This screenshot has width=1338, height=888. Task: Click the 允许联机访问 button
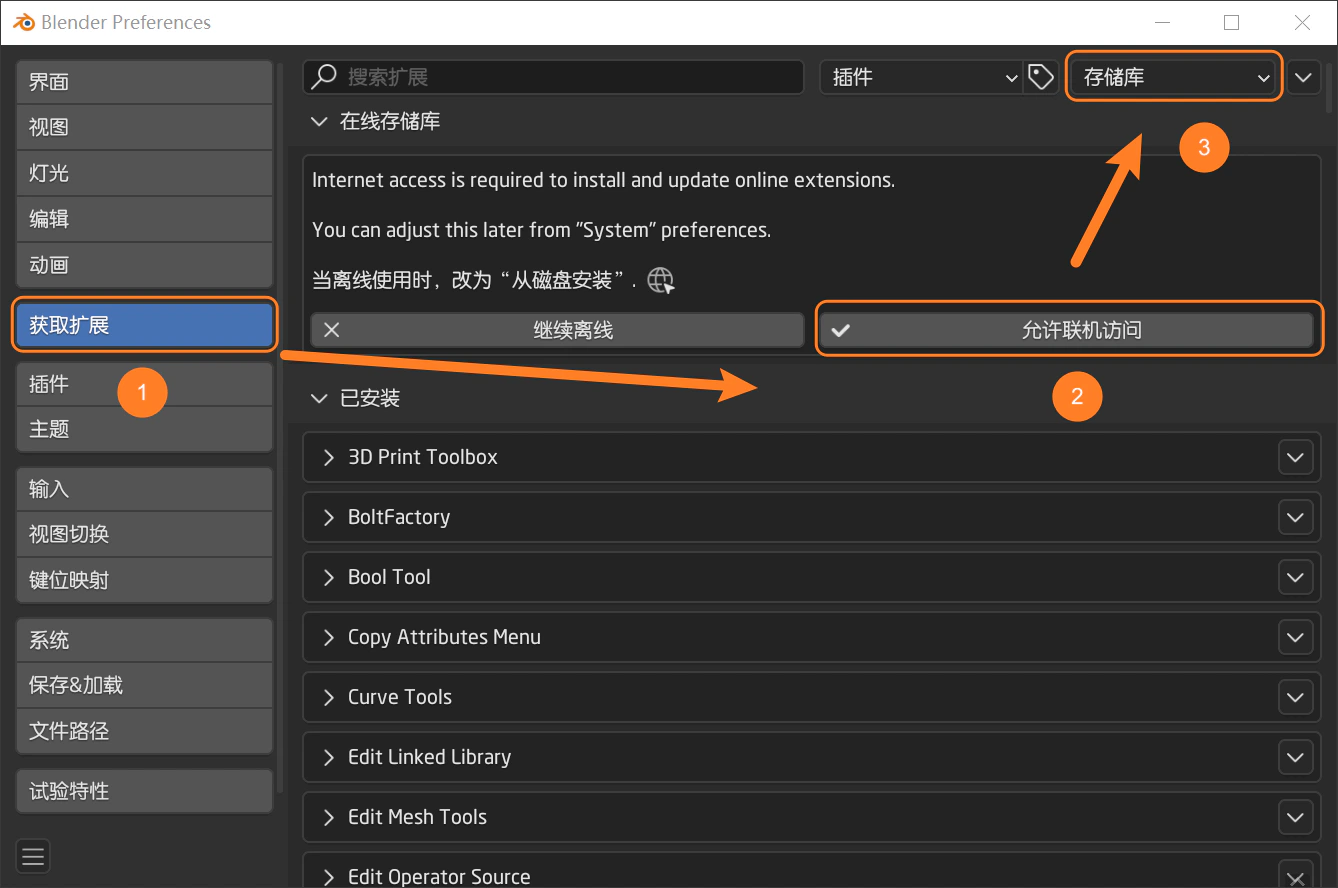[1066, 330]
